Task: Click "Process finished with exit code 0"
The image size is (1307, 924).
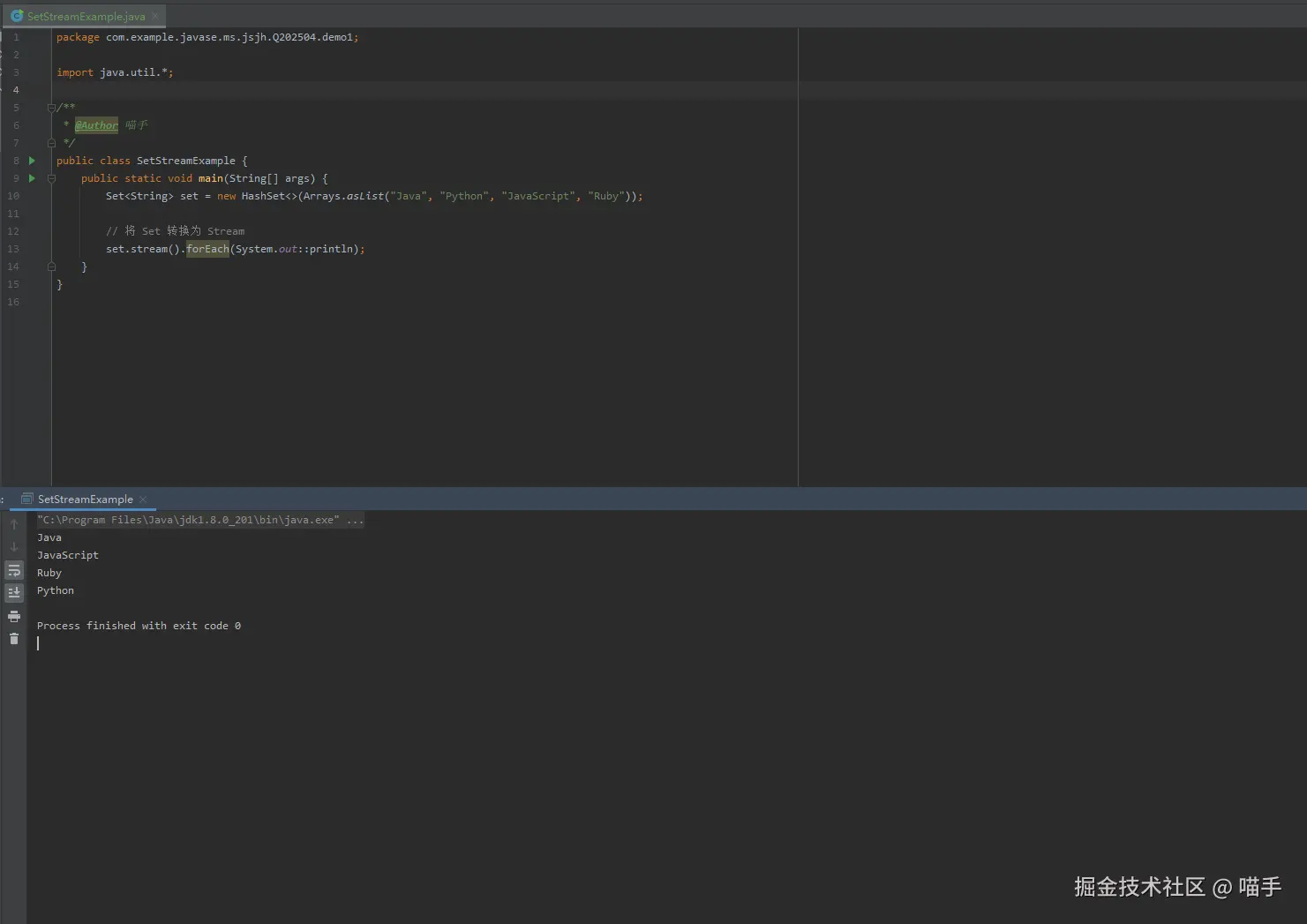Action: pos(139,626)
